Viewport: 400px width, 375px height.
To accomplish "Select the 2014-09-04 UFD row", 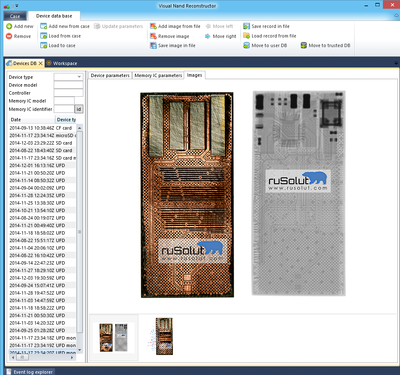I will [x=43, y=188].
